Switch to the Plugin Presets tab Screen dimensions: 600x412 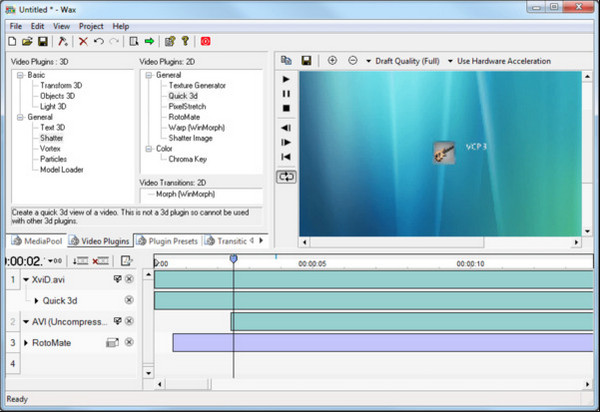[x=167, y=241]
